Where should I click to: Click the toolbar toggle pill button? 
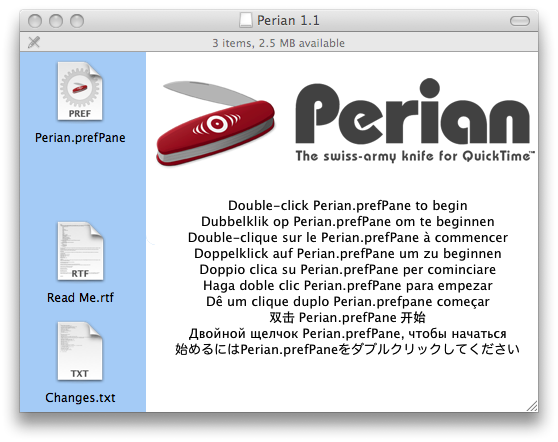[x=520, y=21]
